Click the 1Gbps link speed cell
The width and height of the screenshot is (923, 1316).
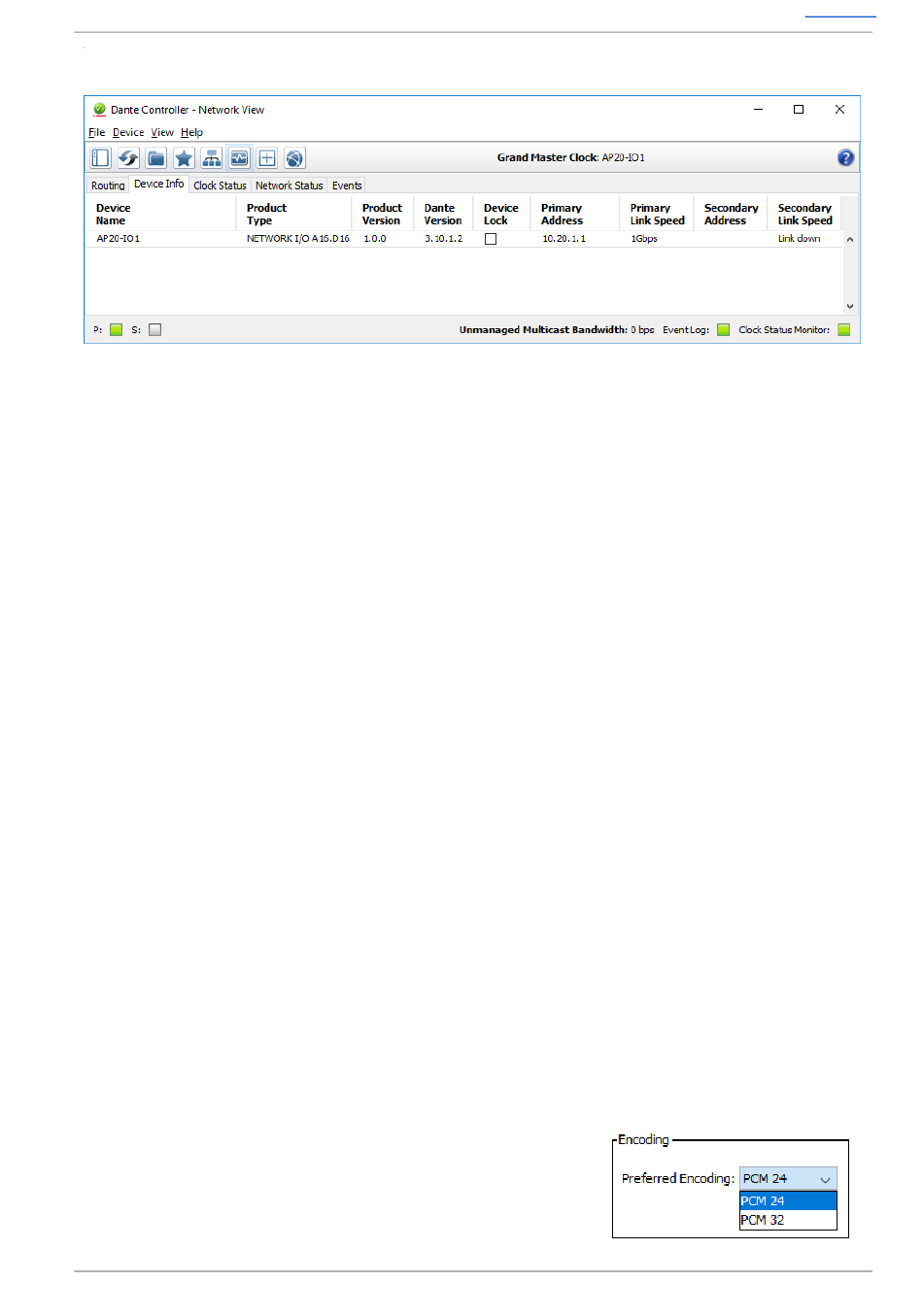(644, 239)
